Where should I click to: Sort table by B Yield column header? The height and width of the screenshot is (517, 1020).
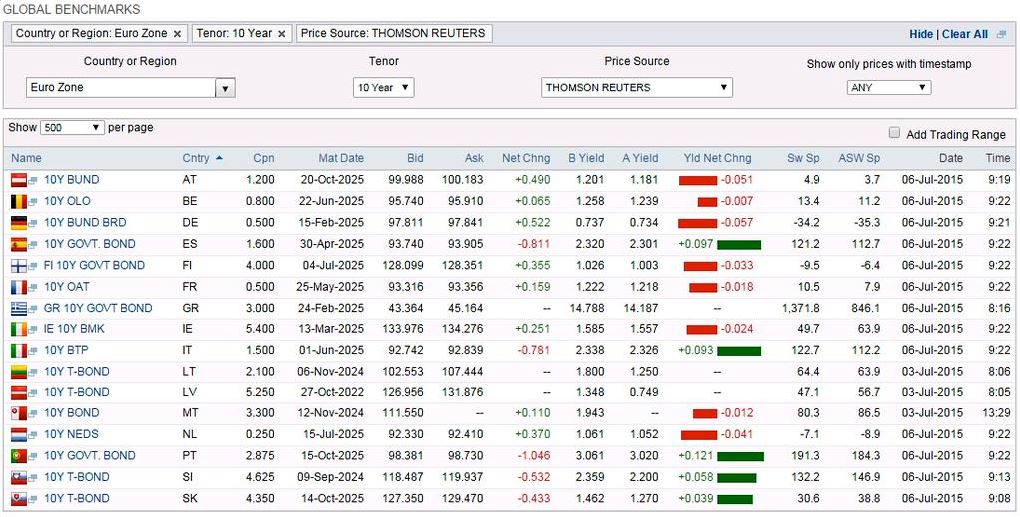coord(586,158)
